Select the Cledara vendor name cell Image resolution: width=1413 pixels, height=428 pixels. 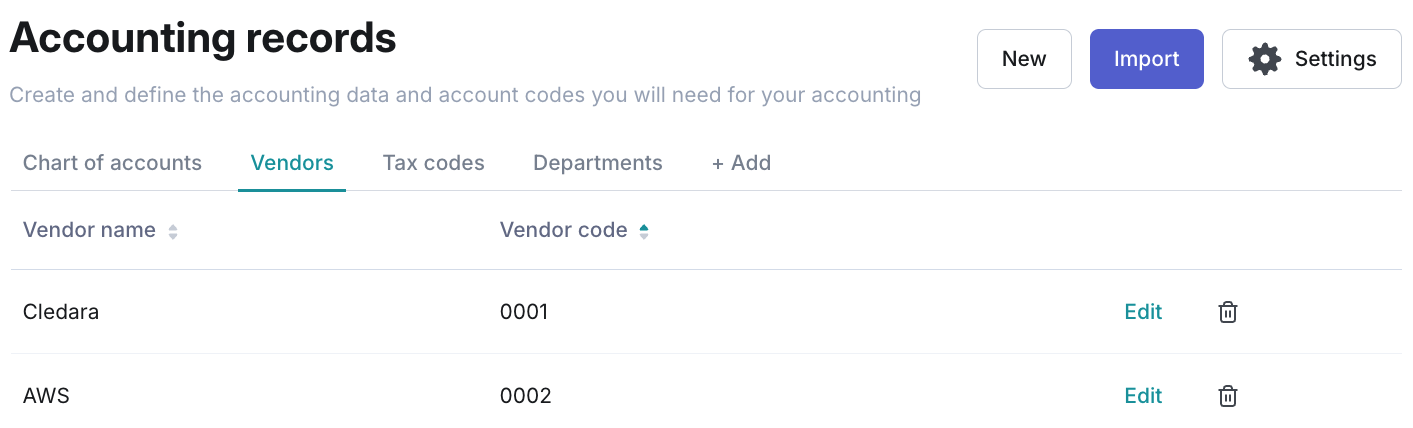coord(61,312)
